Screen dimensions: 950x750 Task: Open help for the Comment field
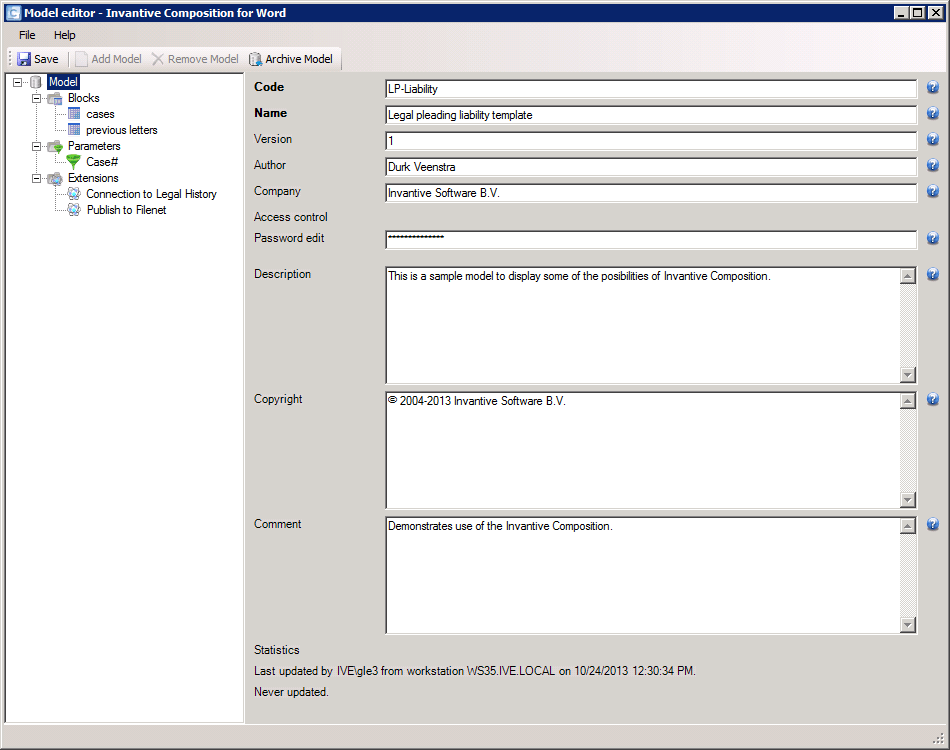coord(932,525)
